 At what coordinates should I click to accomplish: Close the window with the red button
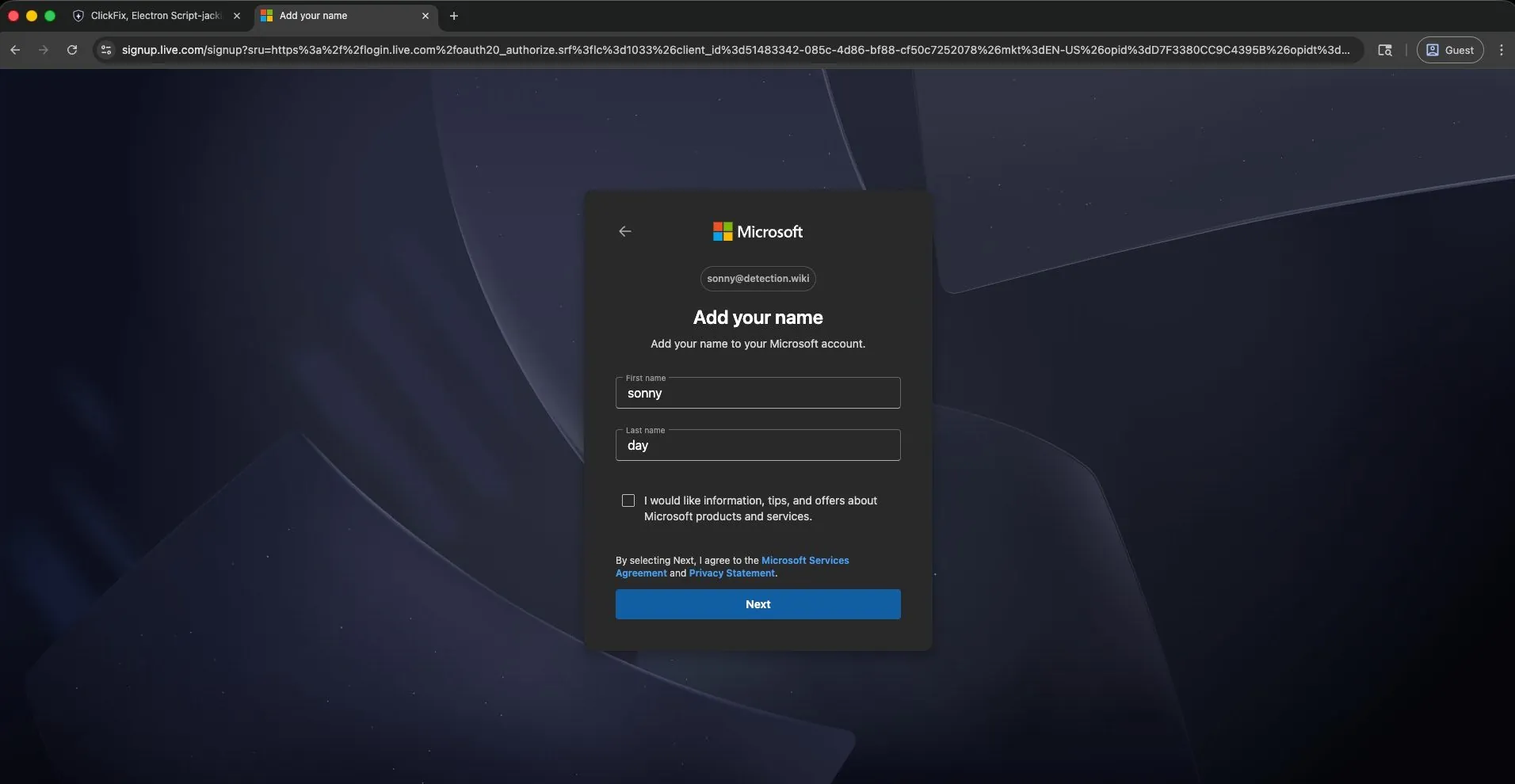[13, 16]
